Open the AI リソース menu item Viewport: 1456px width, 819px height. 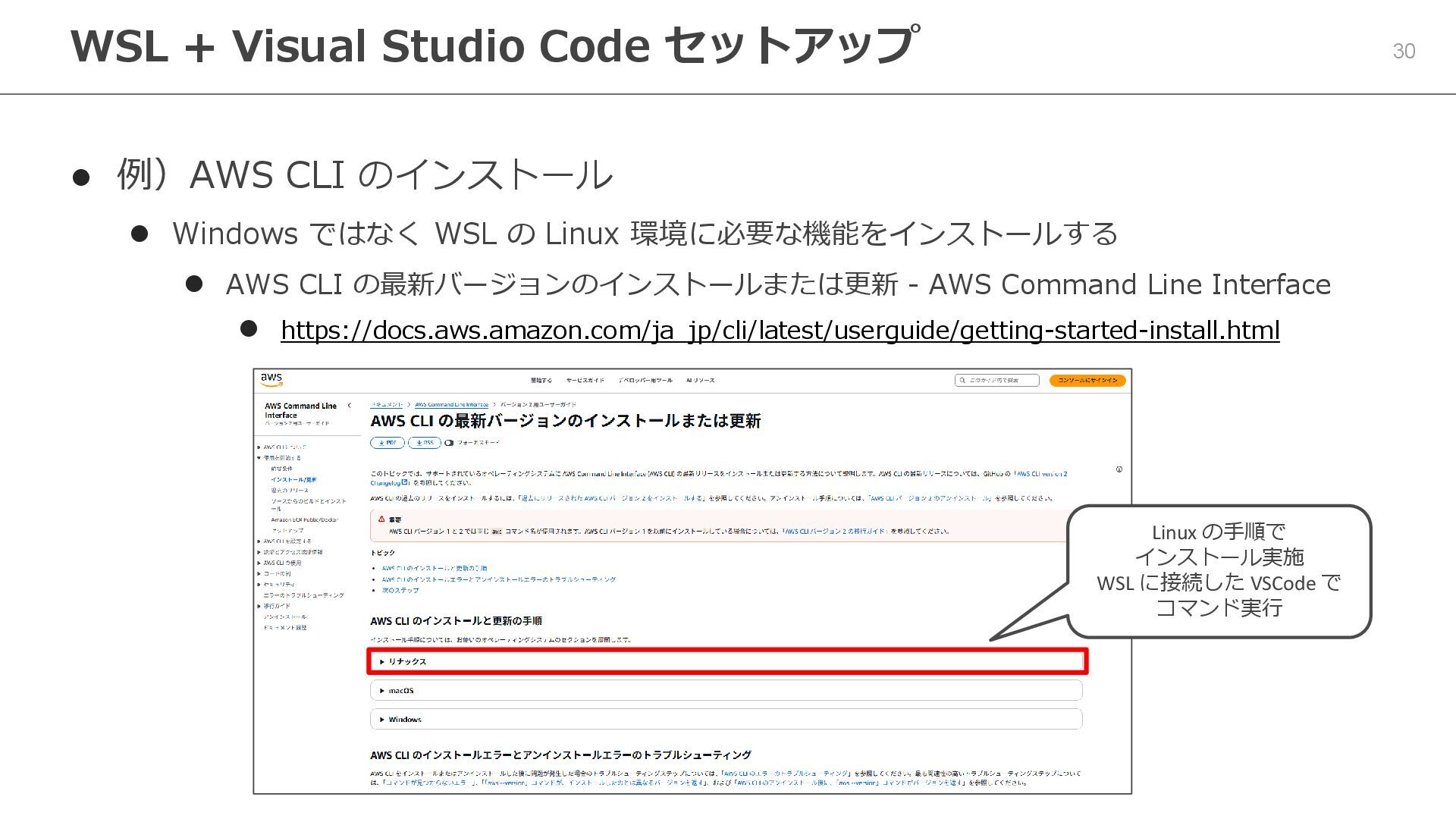pos(701,381)
